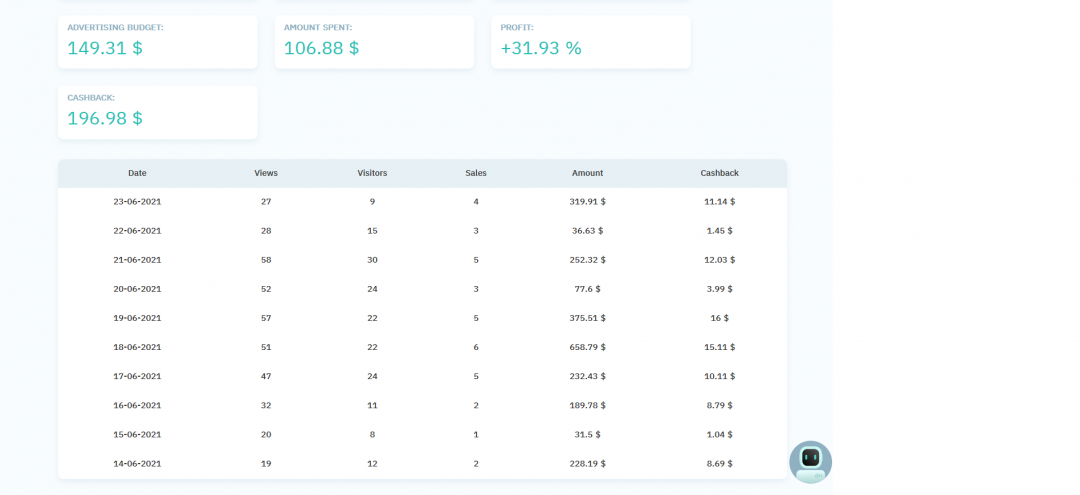1080x495 pixels.
Task: Click the 18-06-2021 date cell
Action: pos(137,347)
